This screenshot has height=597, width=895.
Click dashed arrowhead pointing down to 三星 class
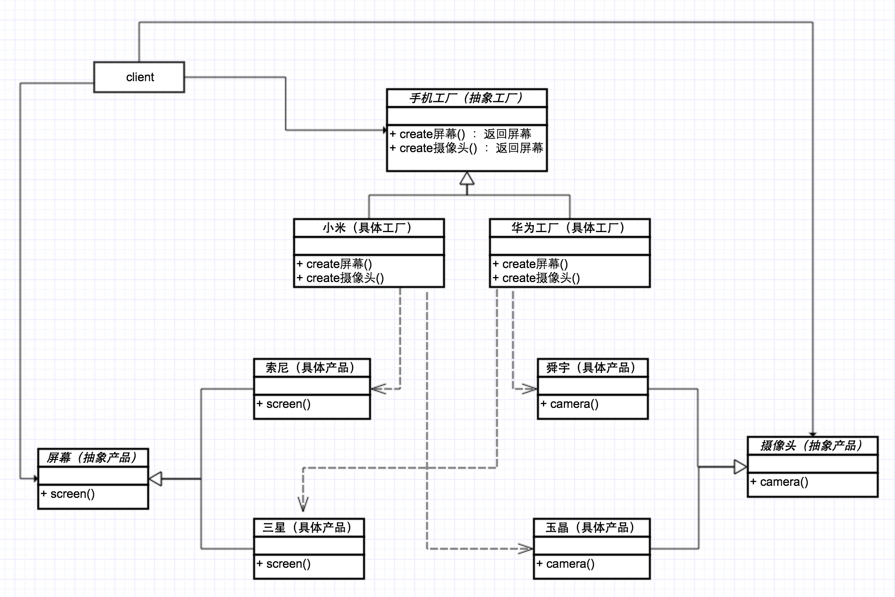(x=303, y=503)
